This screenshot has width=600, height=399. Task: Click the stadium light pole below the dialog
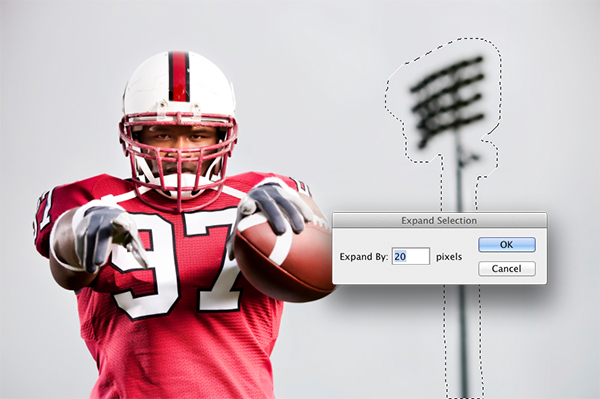464,340
